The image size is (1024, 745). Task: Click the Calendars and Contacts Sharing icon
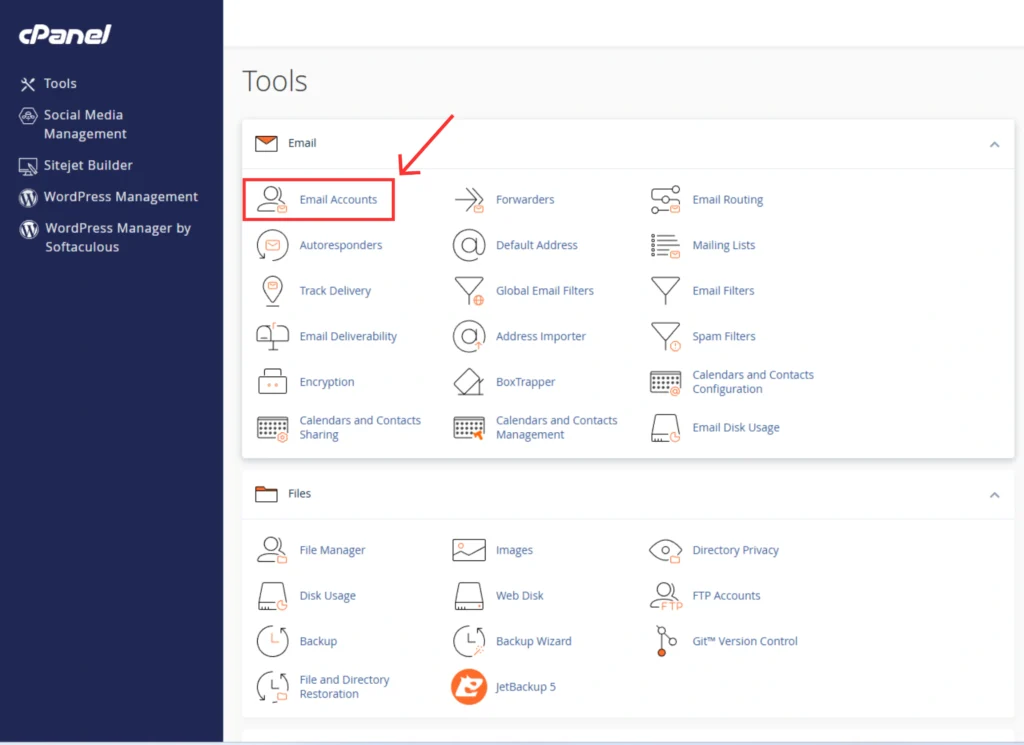(272, 428)
